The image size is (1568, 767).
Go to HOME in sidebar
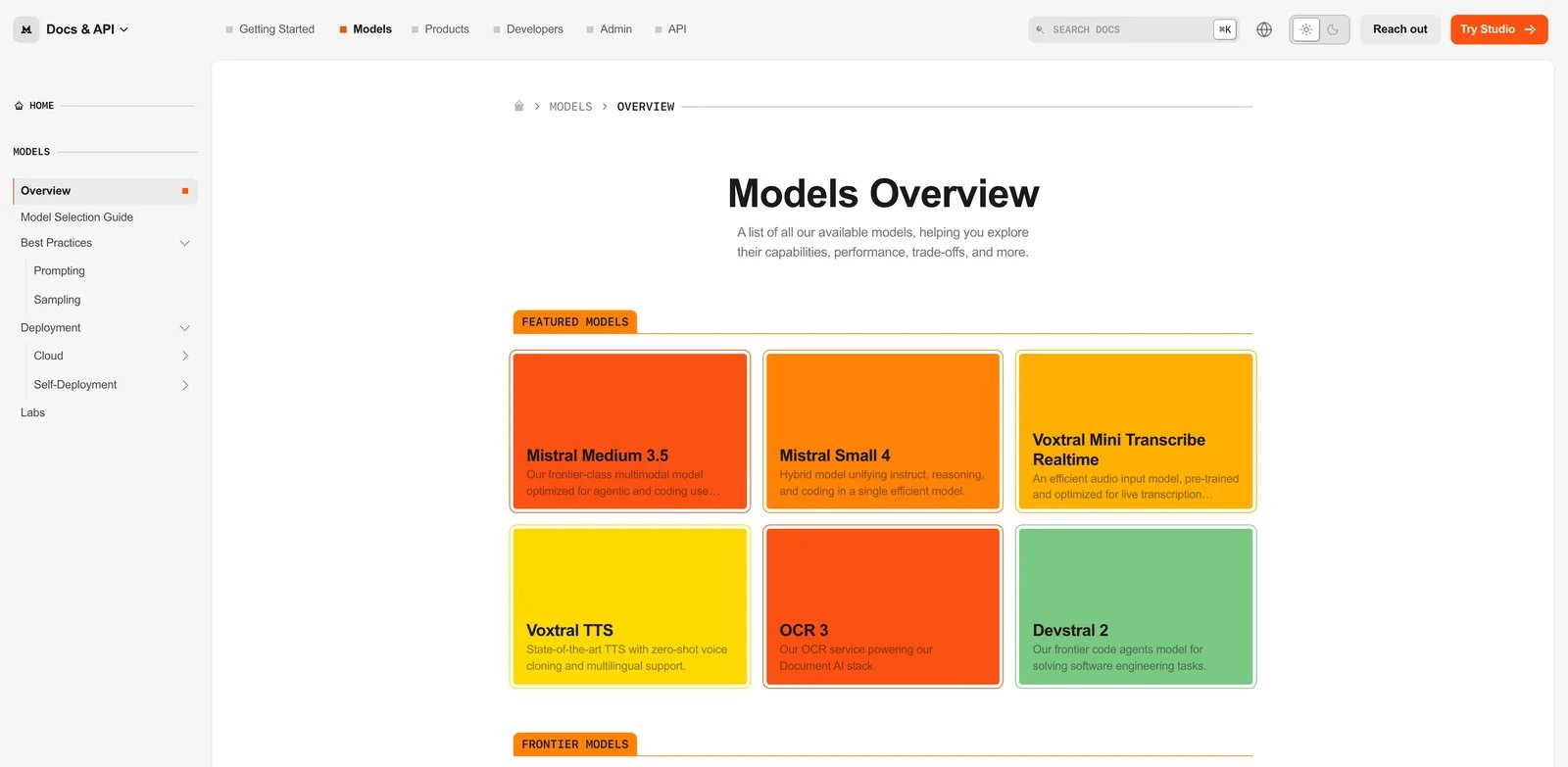[41, 106]
